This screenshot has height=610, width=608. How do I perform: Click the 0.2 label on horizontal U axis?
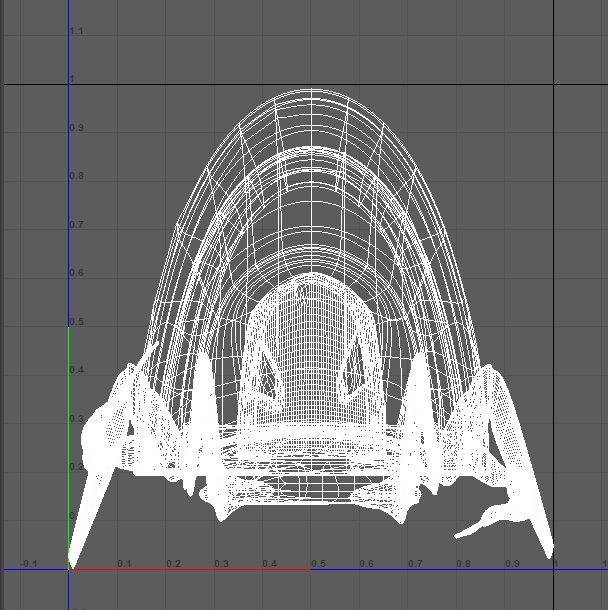click(173, 564)
